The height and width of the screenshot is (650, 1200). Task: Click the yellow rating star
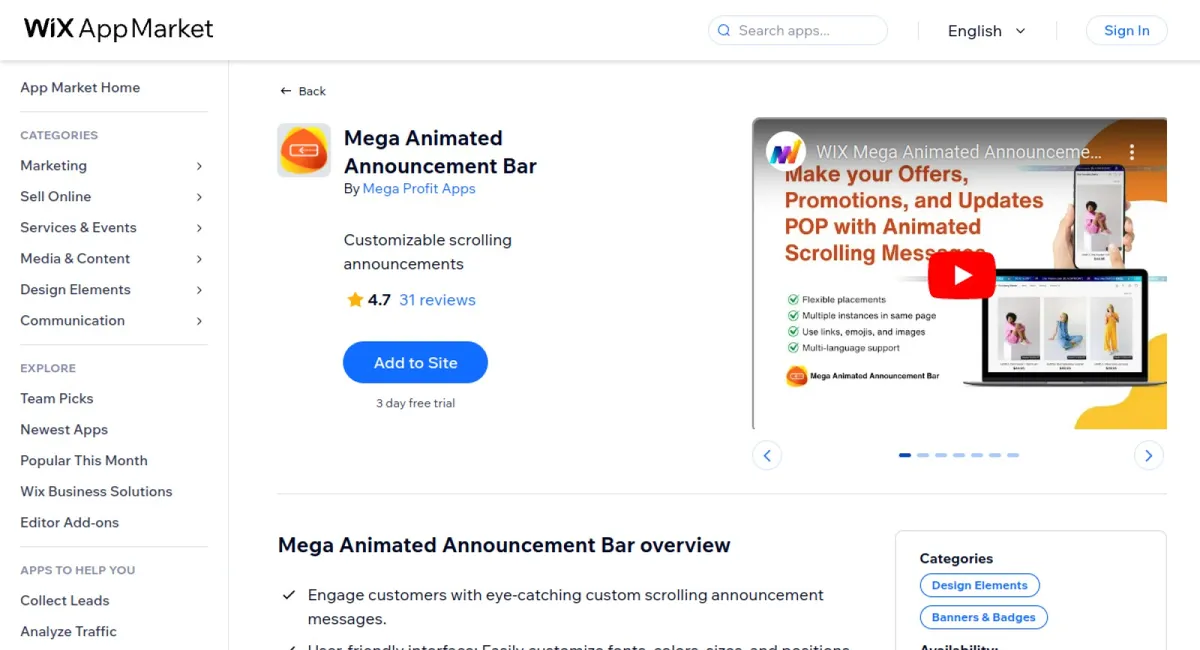pyautogui.click(x=355, y=300)
